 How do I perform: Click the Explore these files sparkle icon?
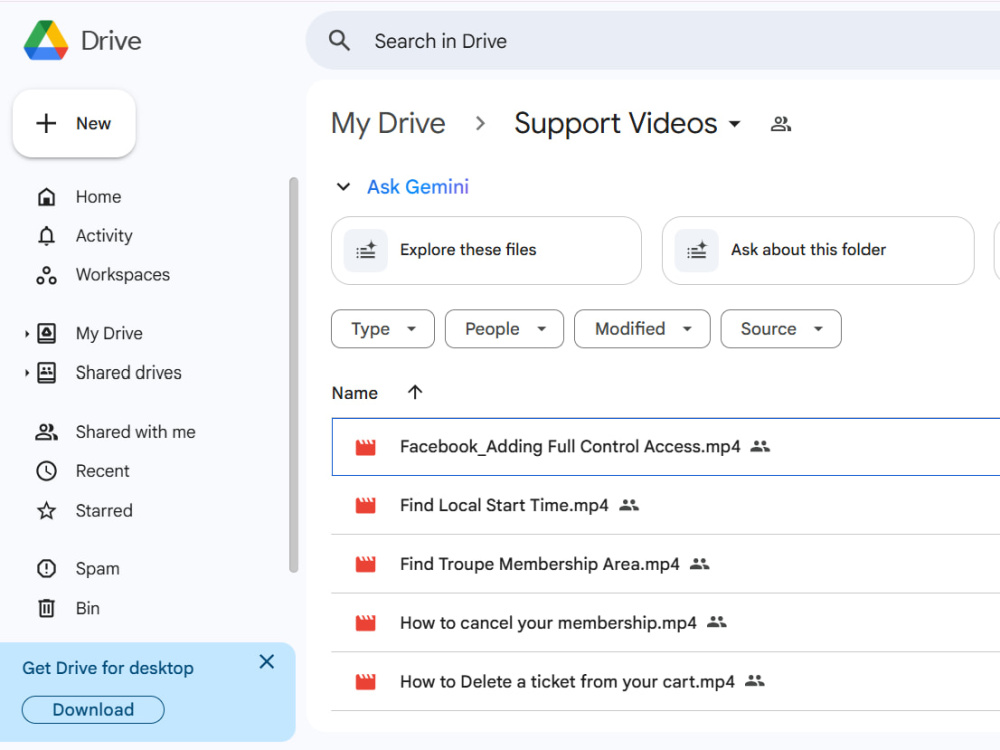point(366,250)
